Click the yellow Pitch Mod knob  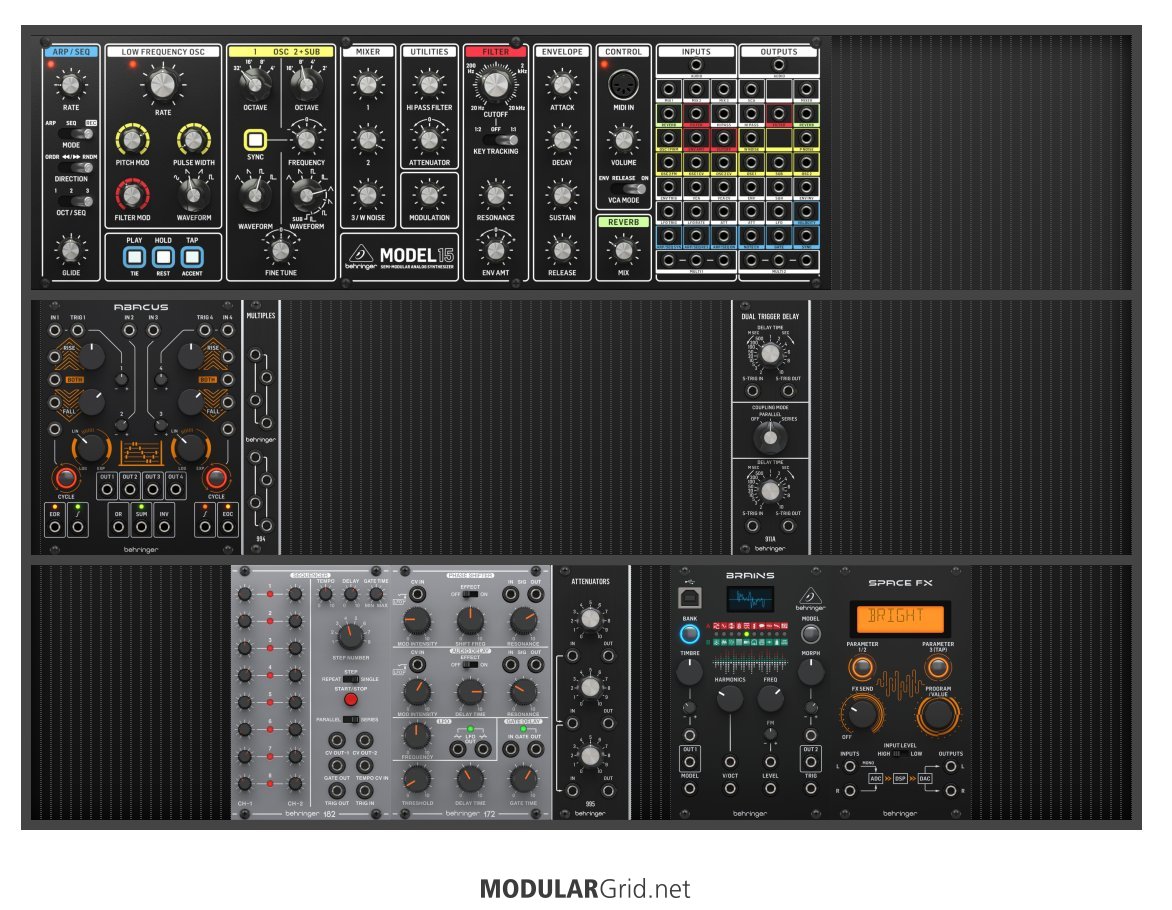pyautogui.click(x=132, y=139)
